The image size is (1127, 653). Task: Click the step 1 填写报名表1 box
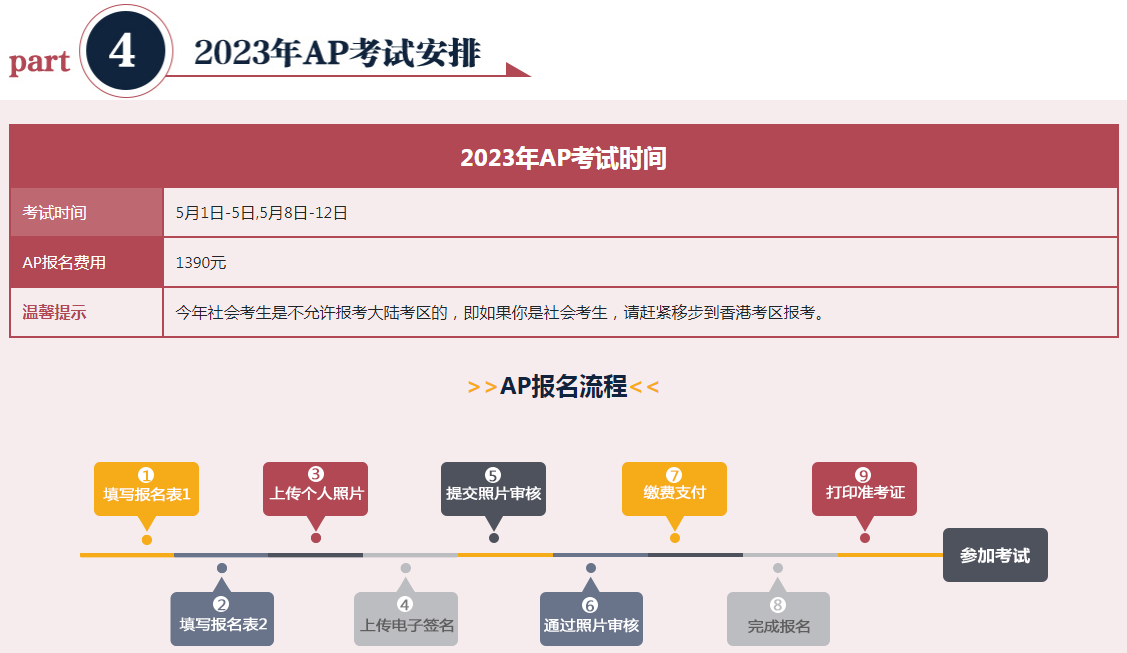point(147,488)
